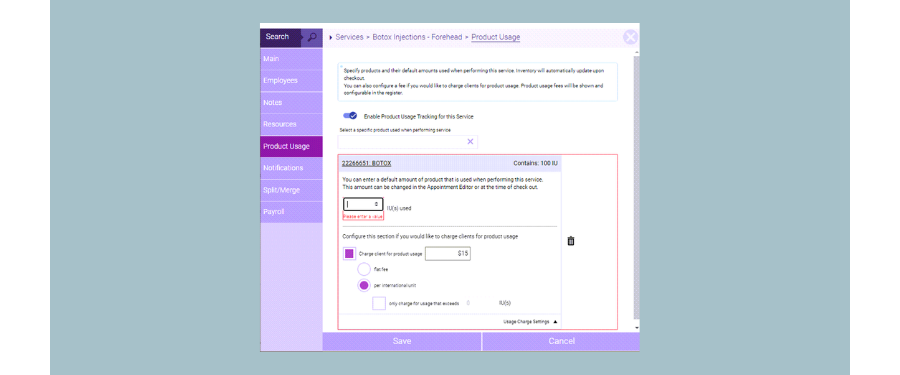Select per international unit radio option
This screenshot has width=900, height=375.
(364, 285)
